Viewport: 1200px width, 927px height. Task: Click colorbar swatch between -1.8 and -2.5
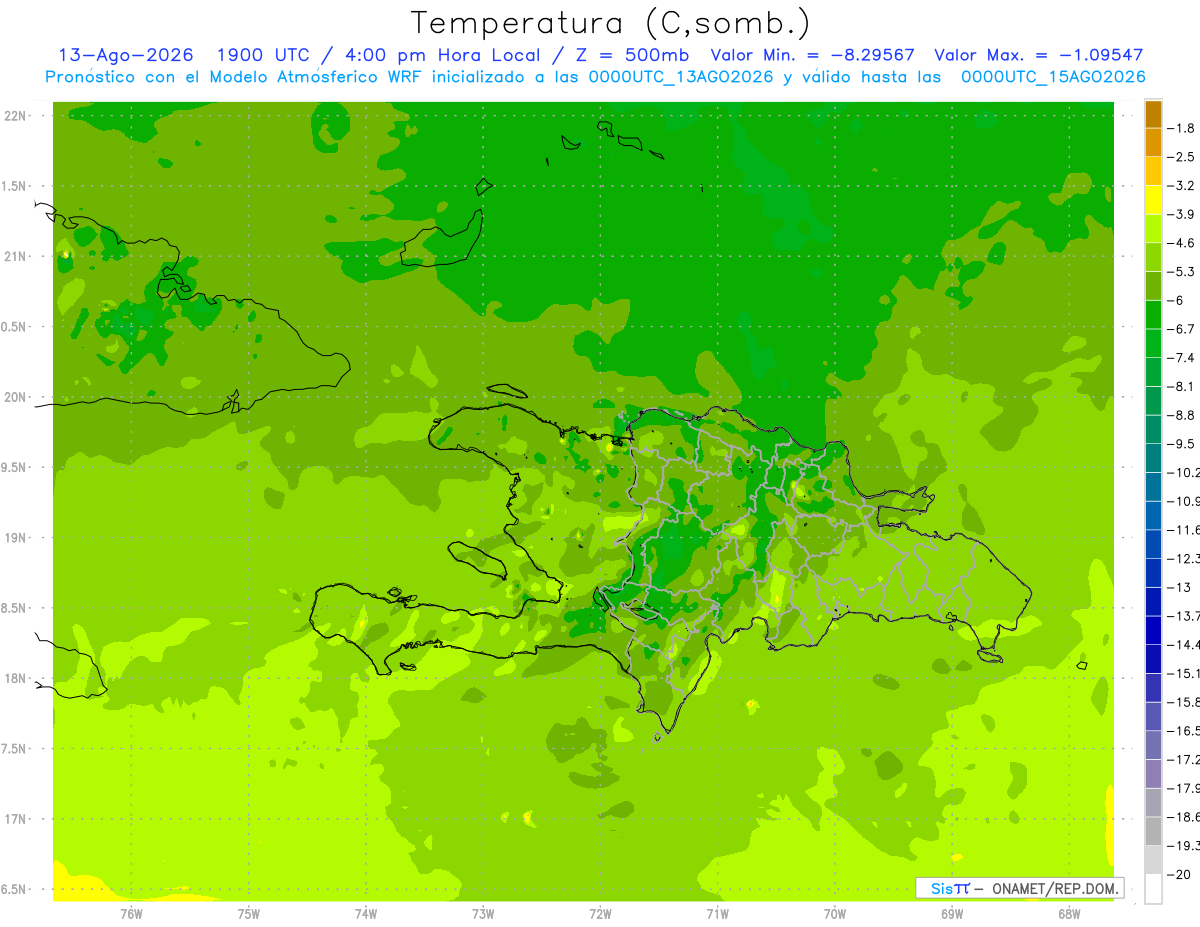[1153, 142]
